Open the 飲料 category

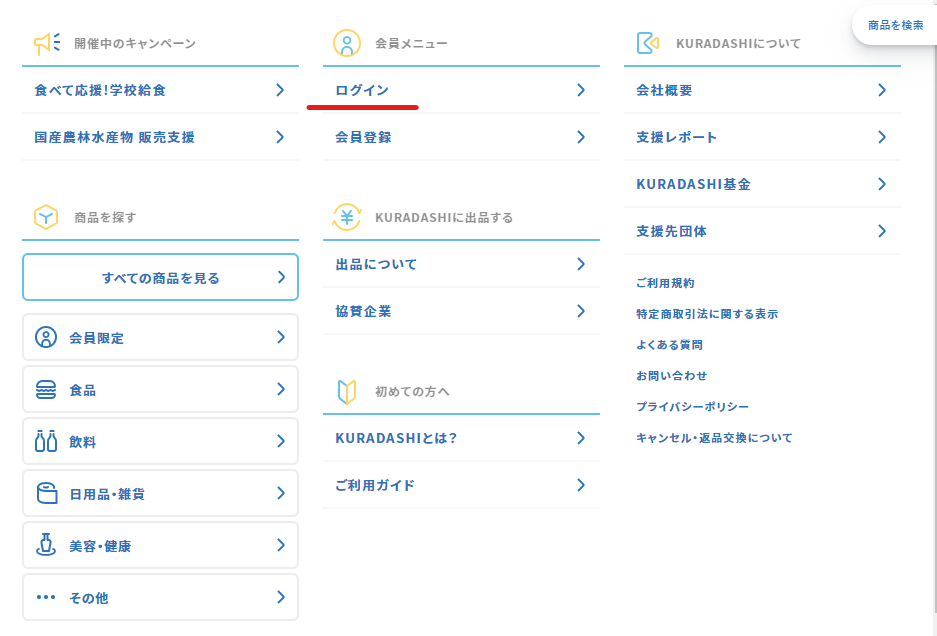tap(160, 441)
